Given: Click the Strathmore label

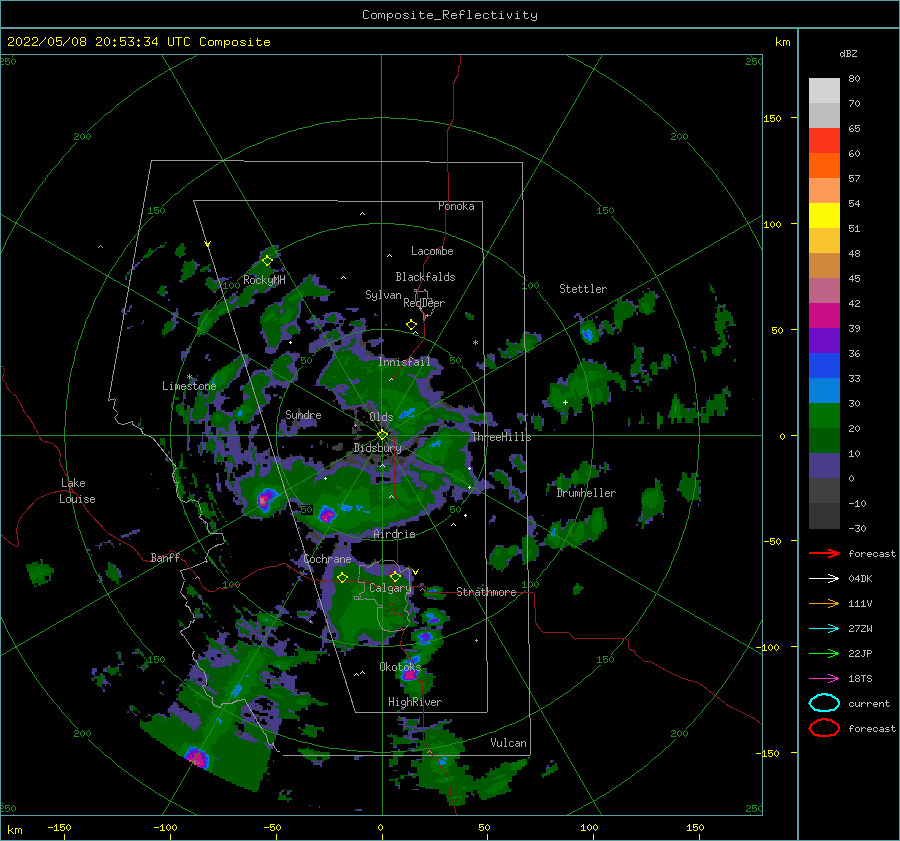Looking at the screenshot, I should pyautogui.click(x=486, y=592).
